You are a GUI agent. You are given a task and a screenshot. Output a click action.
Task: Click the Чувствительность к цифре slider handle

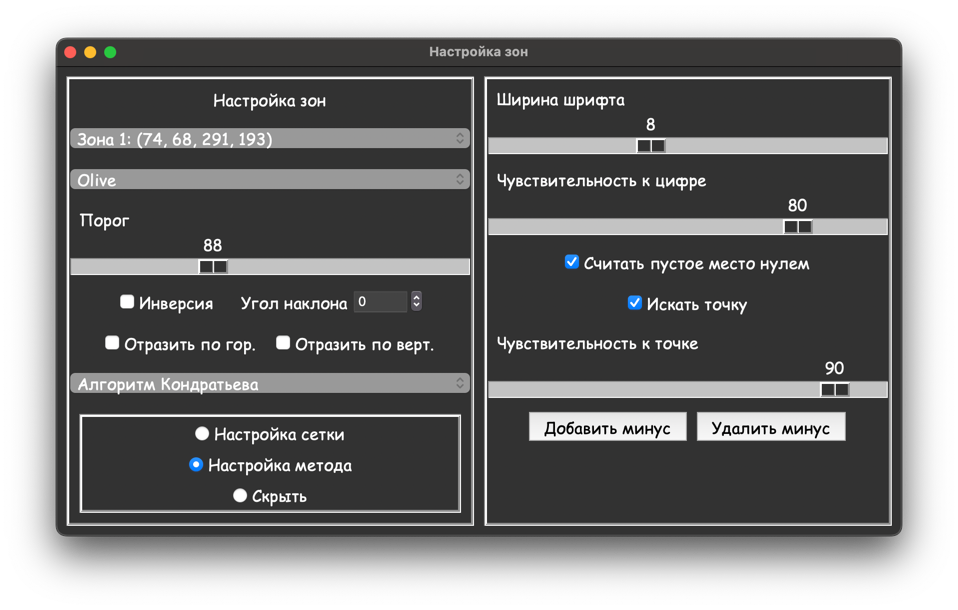797,227
